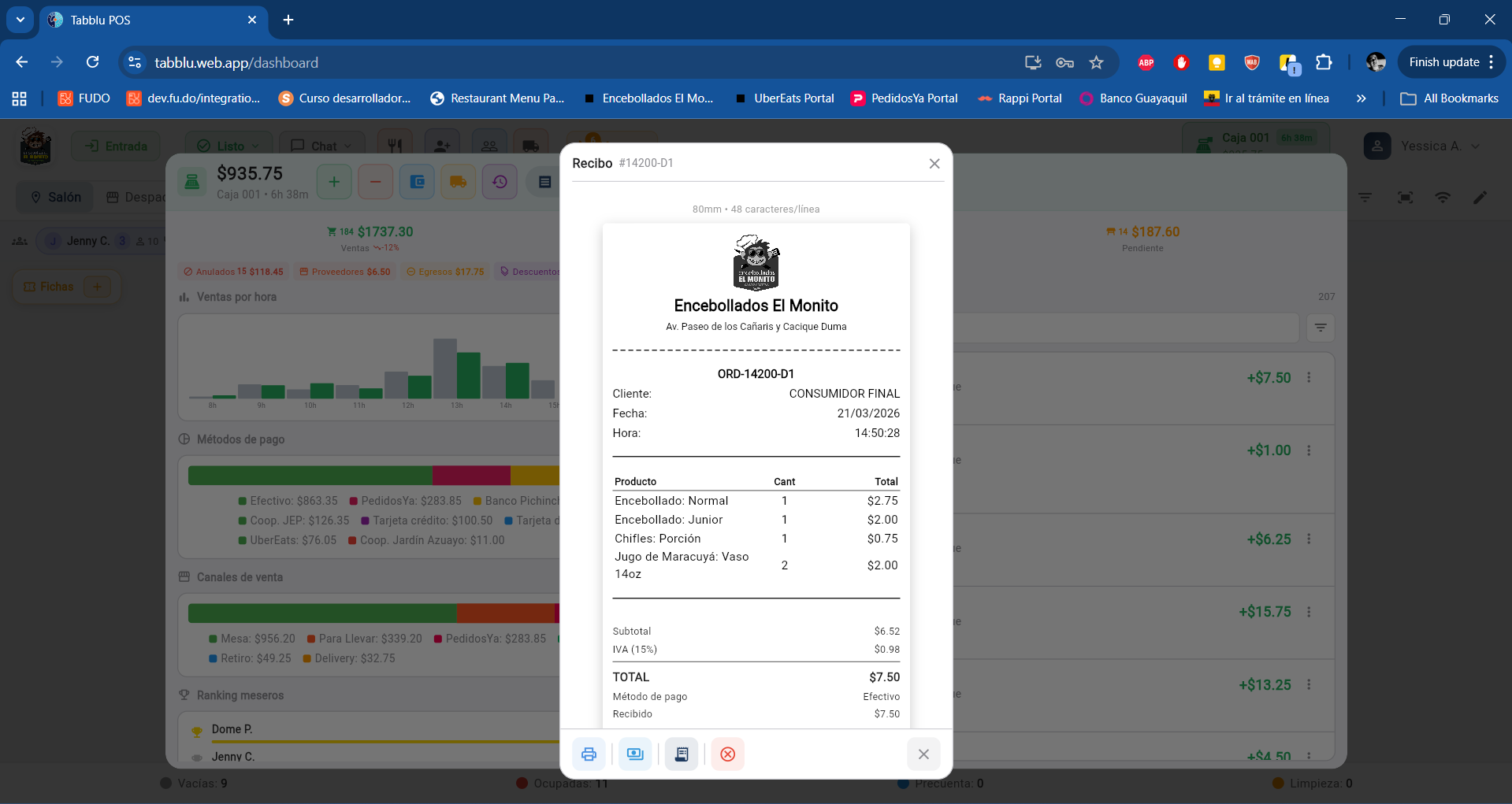Bookmark this page with the star icon
The image size is (1512, 804).
click(x=1096, y=63)
